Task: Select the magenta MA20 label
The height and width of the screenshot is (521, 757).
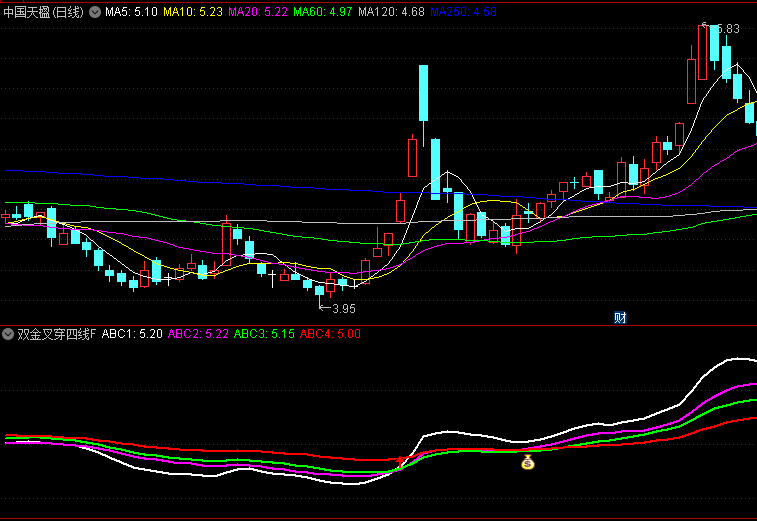Action: (258, 12)
